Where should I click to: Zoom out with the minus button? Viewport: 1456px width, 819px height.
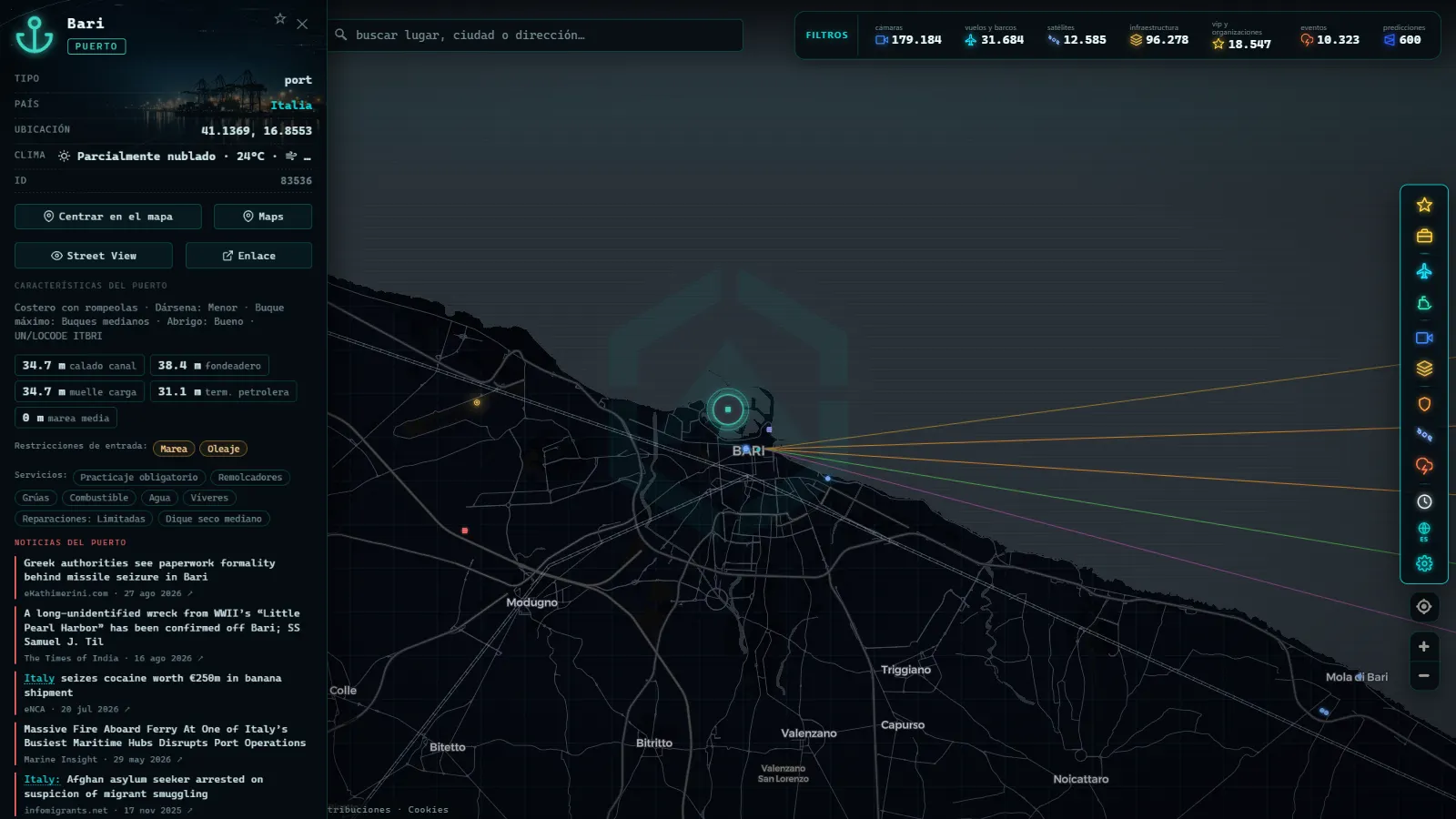click(x=1424, y=676)
